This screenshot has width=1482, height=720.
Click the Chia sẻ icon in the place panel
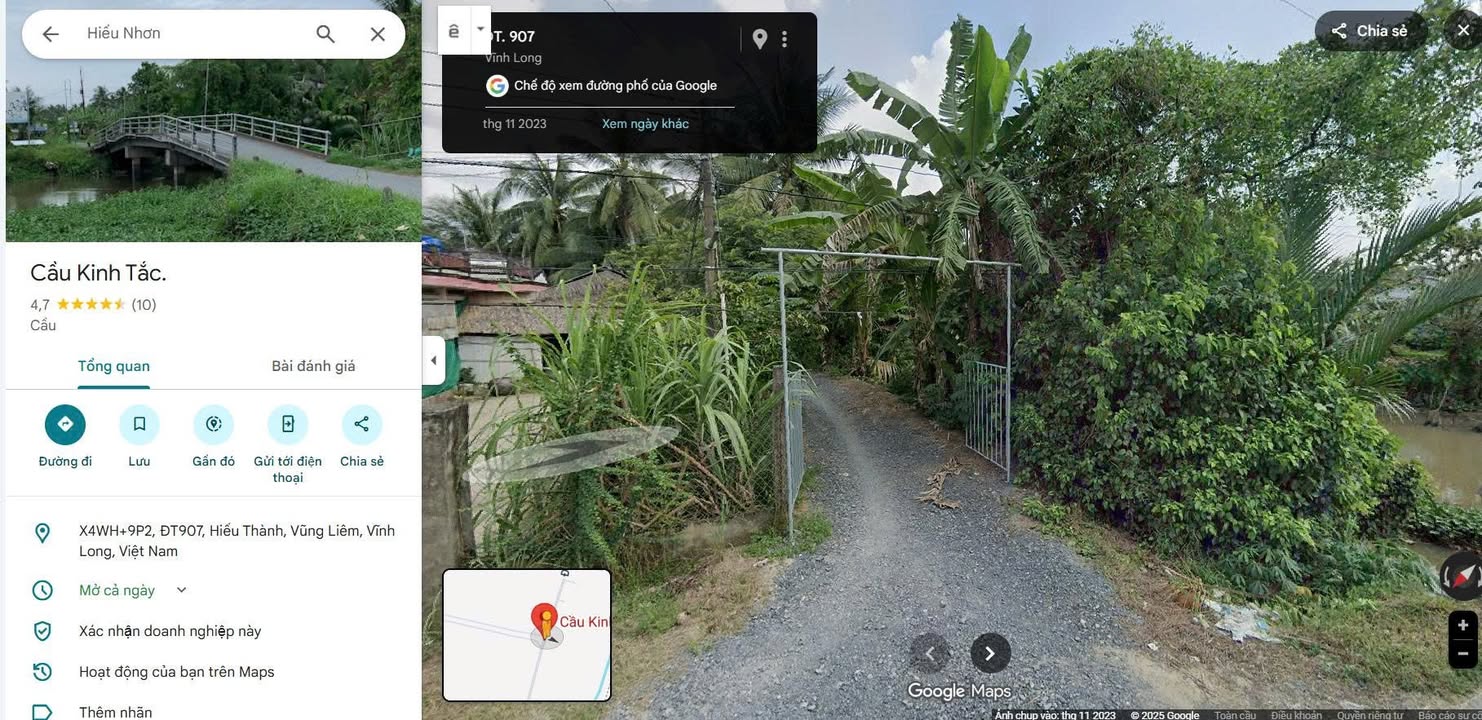(361, 424)
